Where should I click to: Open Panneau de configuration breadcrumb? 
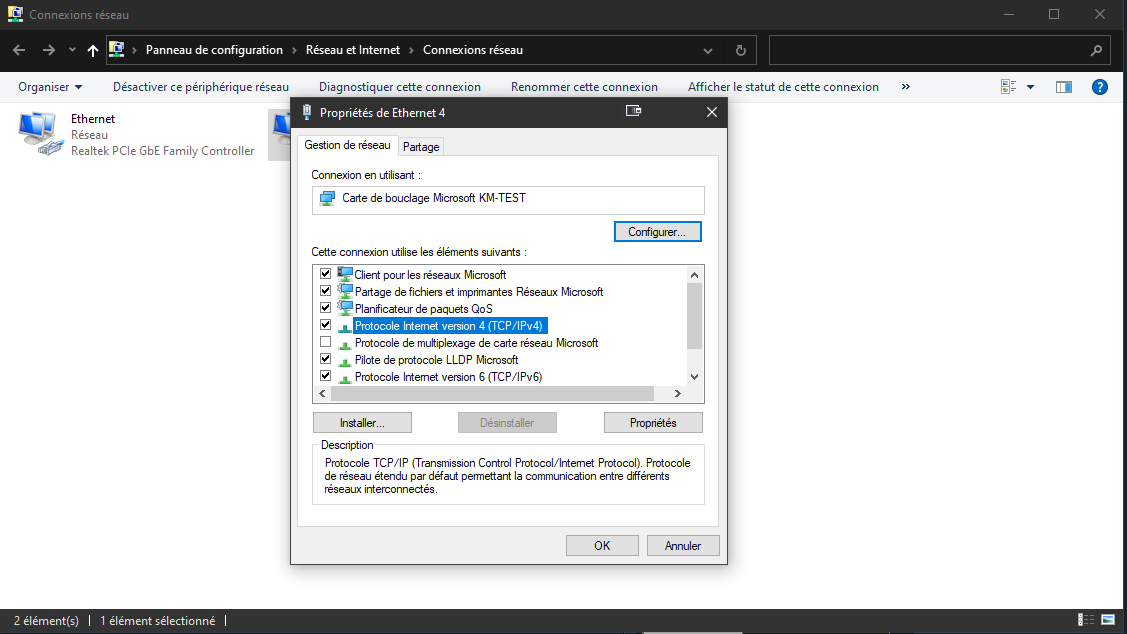pos(214,50)
